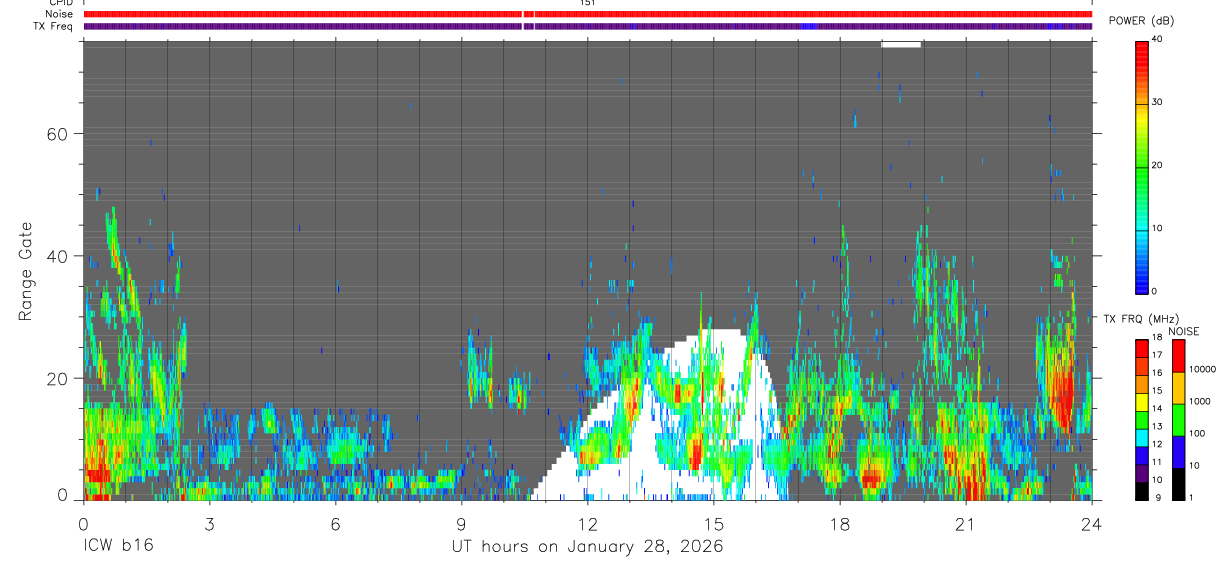Viewport: 1228px width, 567px height.
Task: Click the green swatch of the noise scale
Action: pos(1177,420)
